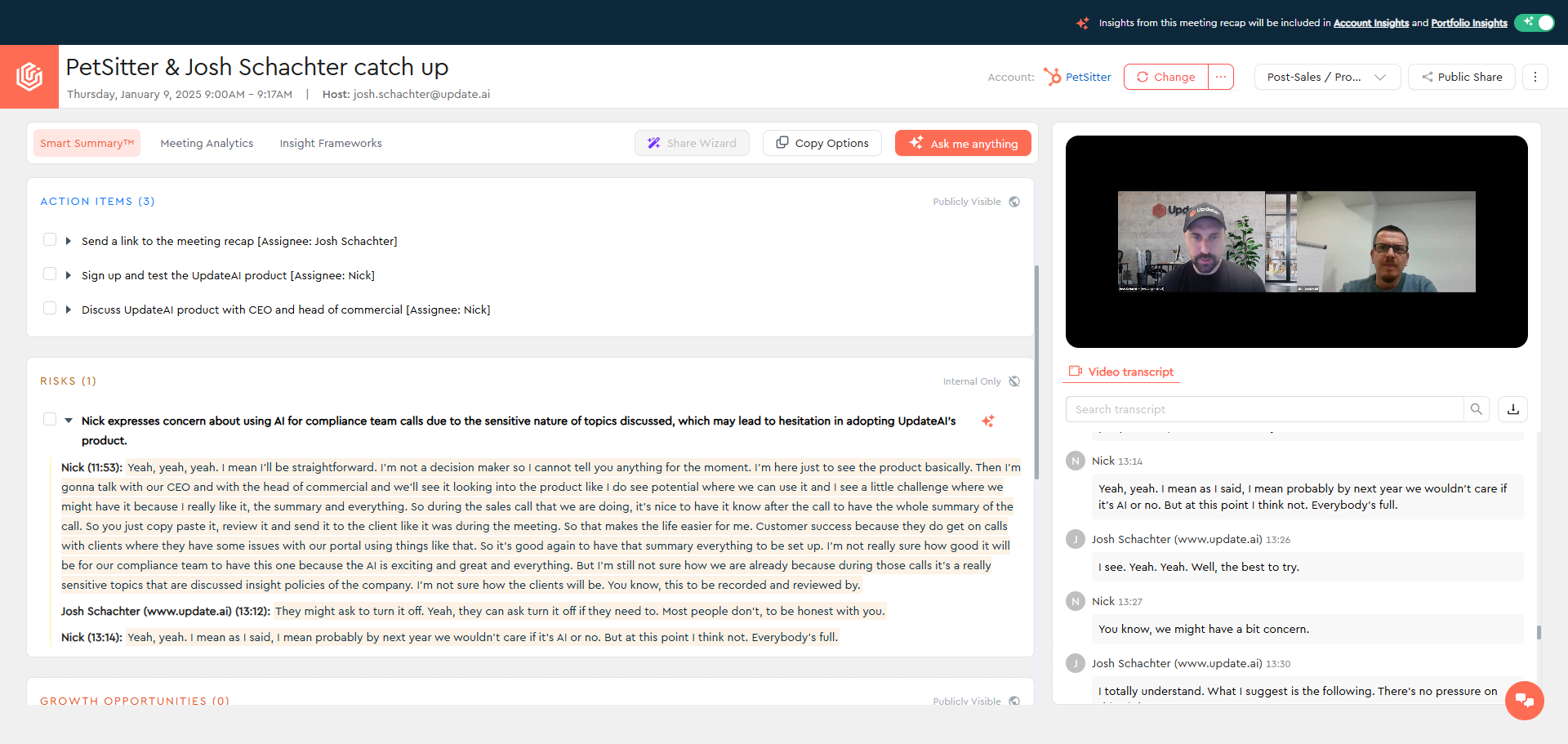This screenshot has width=1568, height=744.
Task: Click the 13:27 transcript timestamp
Action: pyautogui.click(x=1130, y=602)
